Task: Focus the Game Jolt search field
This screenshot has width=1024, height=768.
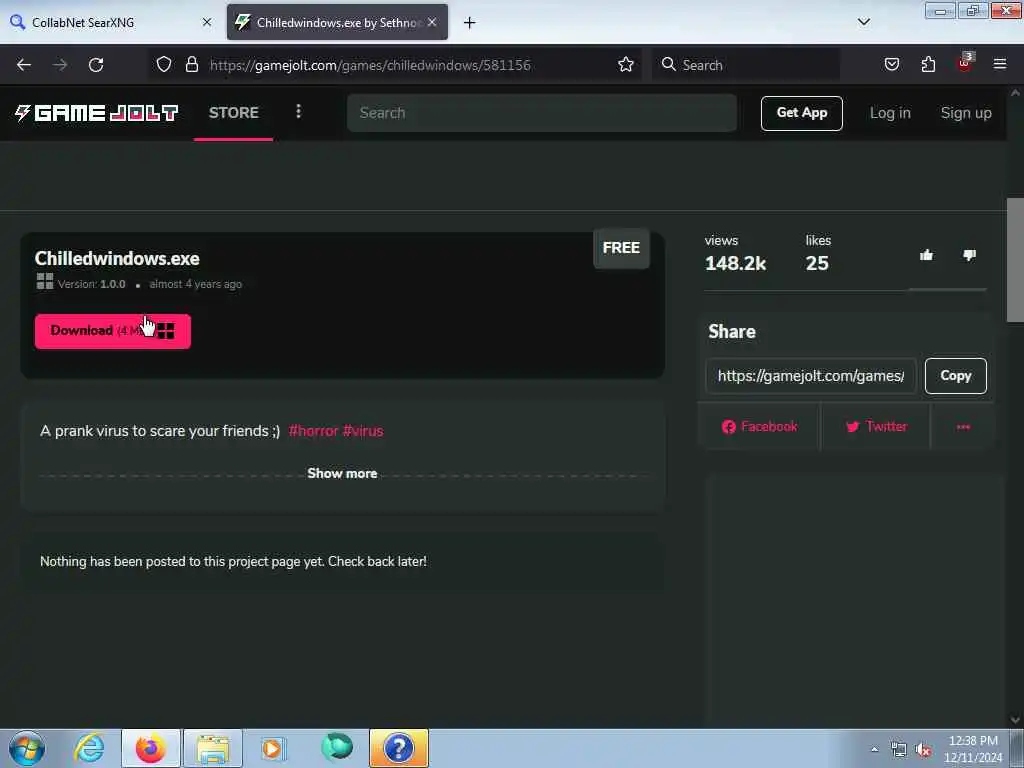Action: (x=542, y=113)
